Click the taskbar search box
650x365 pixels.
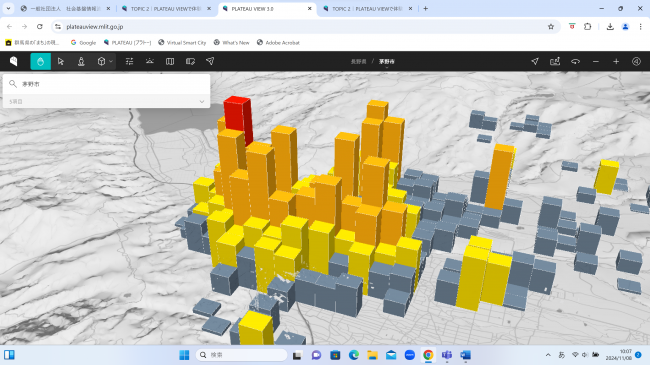tap(241, 355)
